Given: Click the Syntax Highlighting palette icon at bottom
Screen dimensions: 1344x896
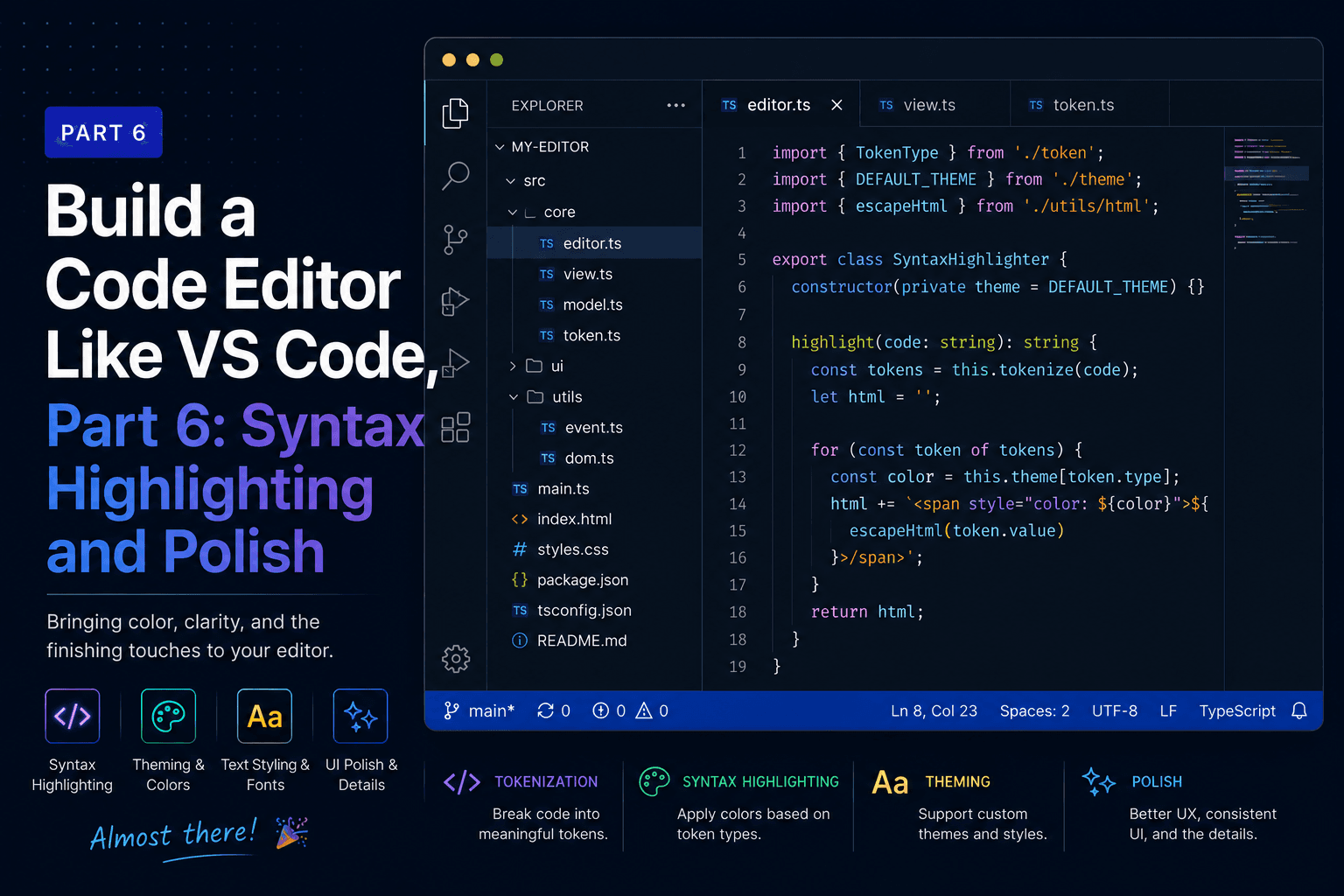Looking at the screenshot, I should click(654, 781).
